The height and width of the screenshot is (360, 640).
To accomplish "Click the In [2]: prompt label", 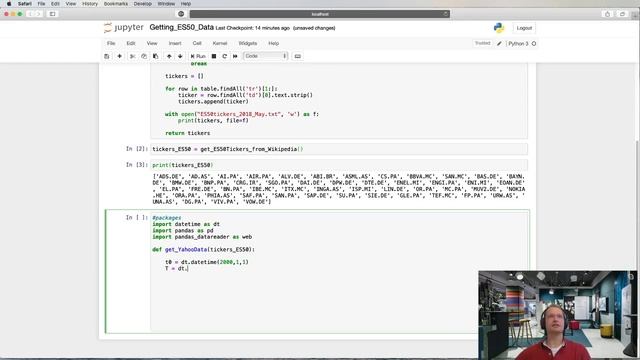I will click(x=137, y=149).
